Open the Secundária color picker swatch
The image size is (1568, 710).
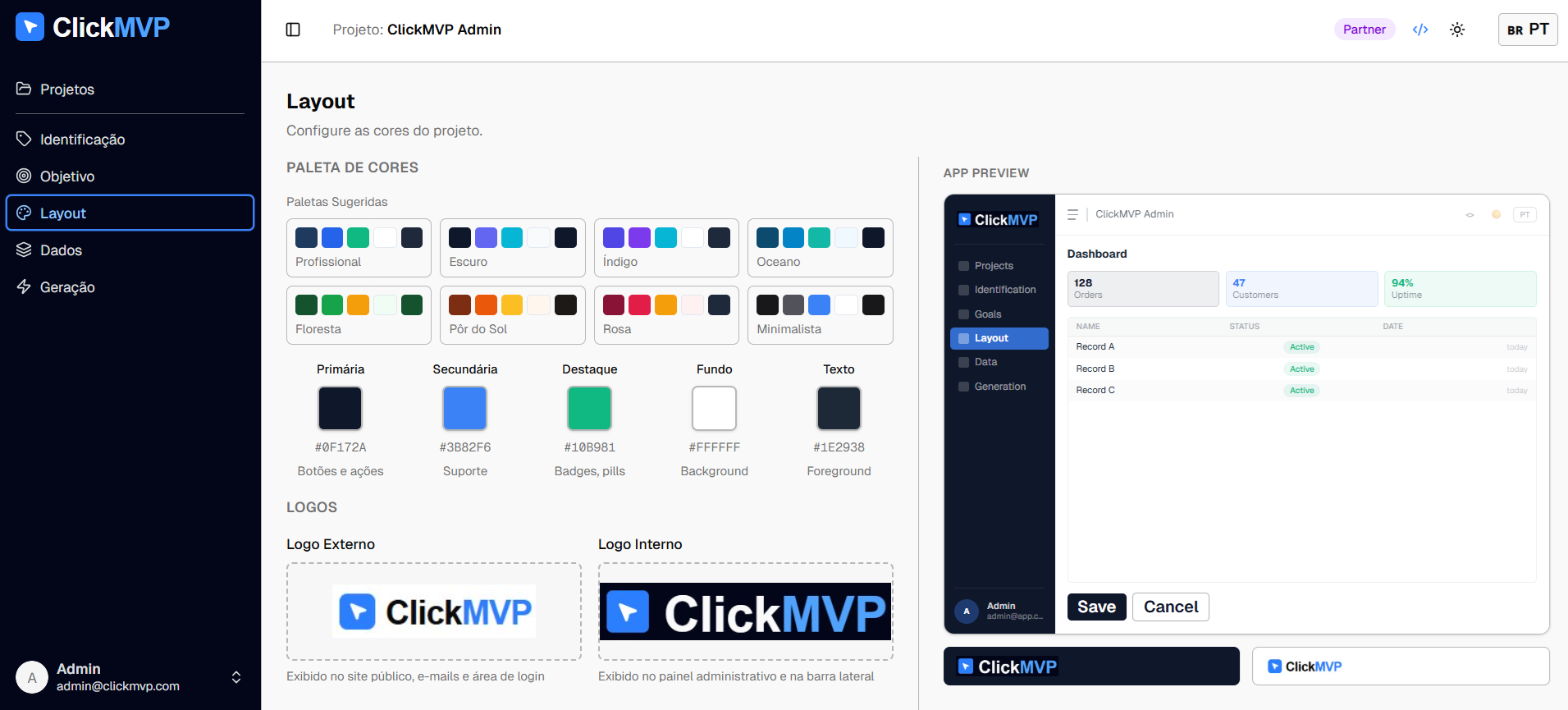click(465, 408)
